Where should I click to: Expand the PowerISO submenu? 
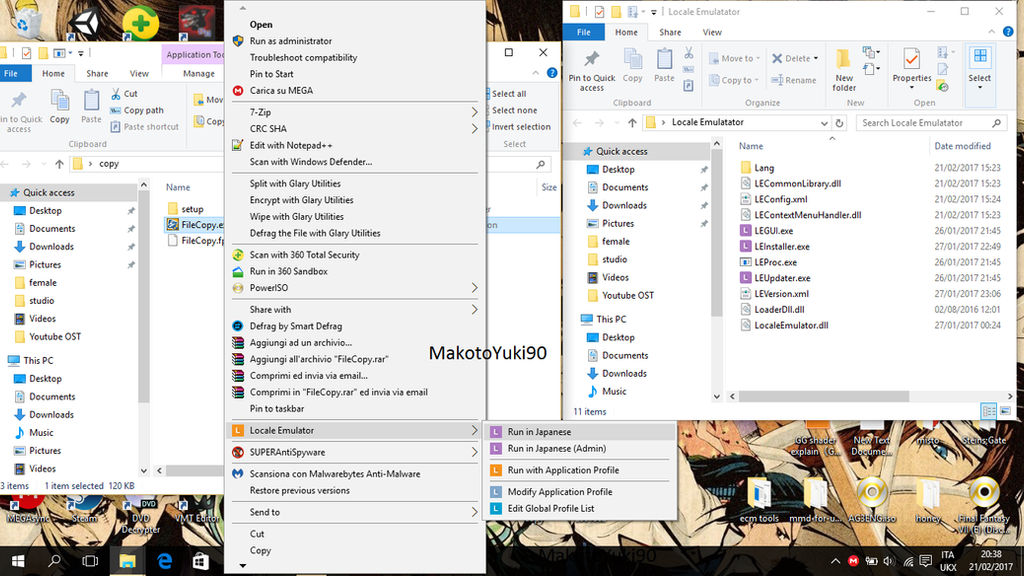(474, 288)
